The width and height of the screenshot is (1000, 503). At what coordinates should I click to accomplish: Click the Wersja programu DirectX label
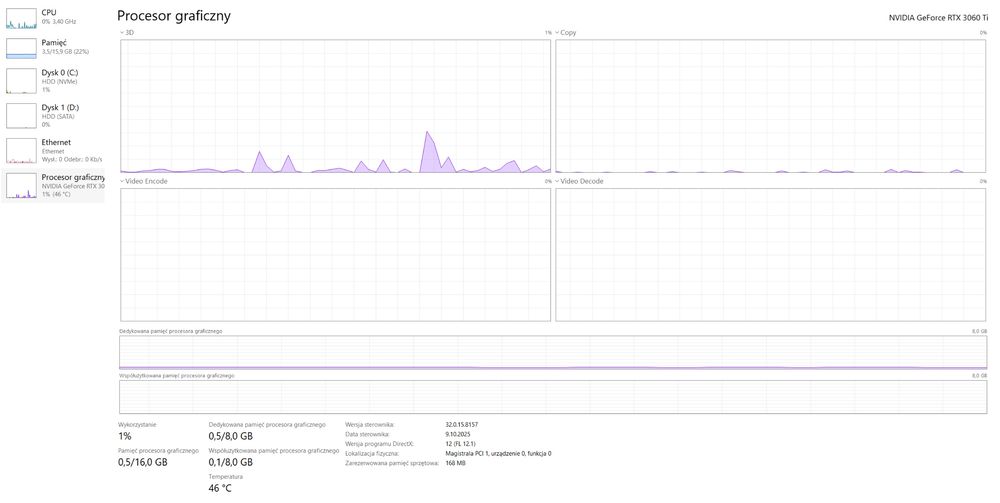(379, 444)
